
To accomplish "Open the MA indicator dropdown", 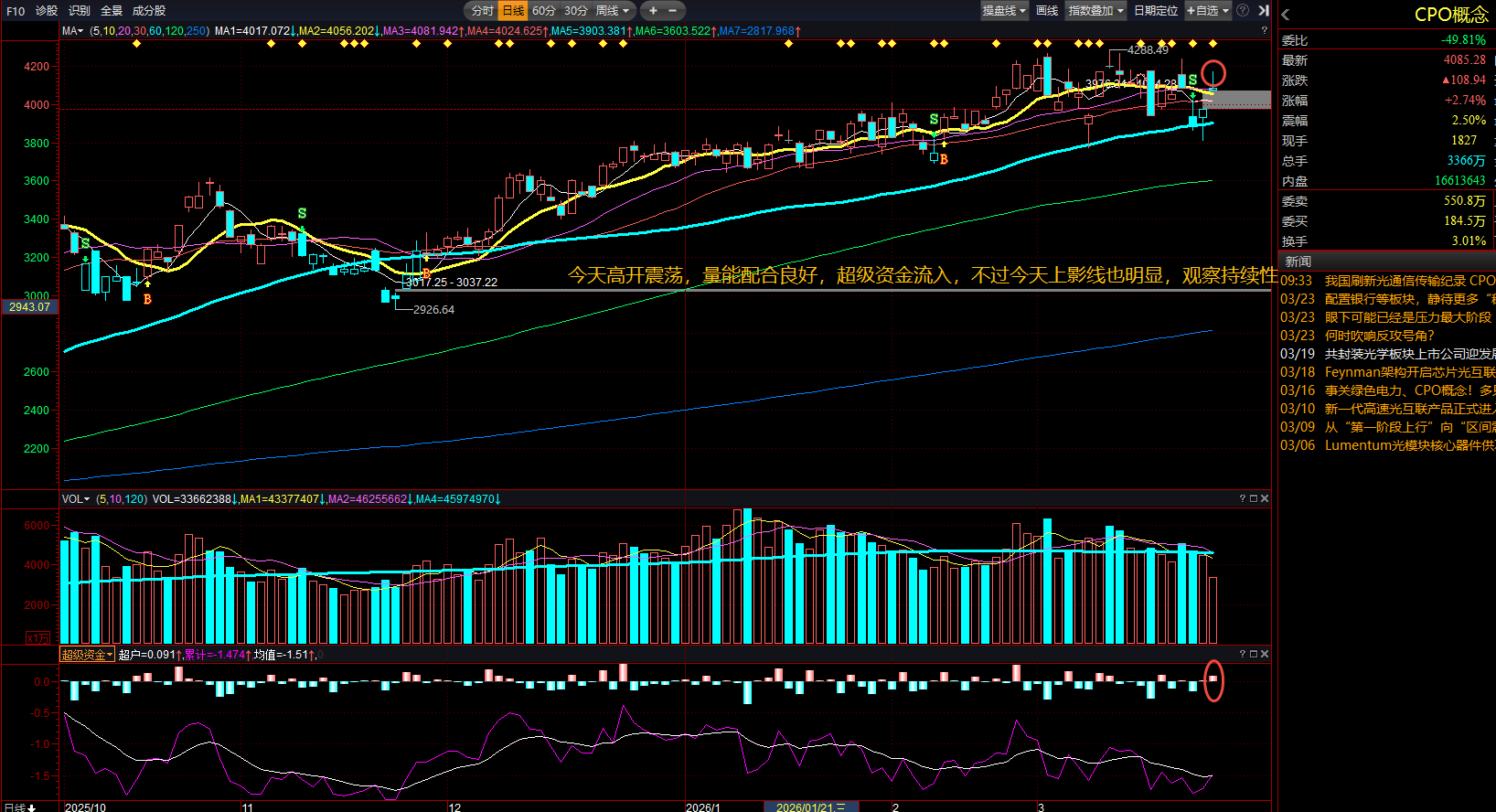I will pyautogui.click(x=72, y=31).
